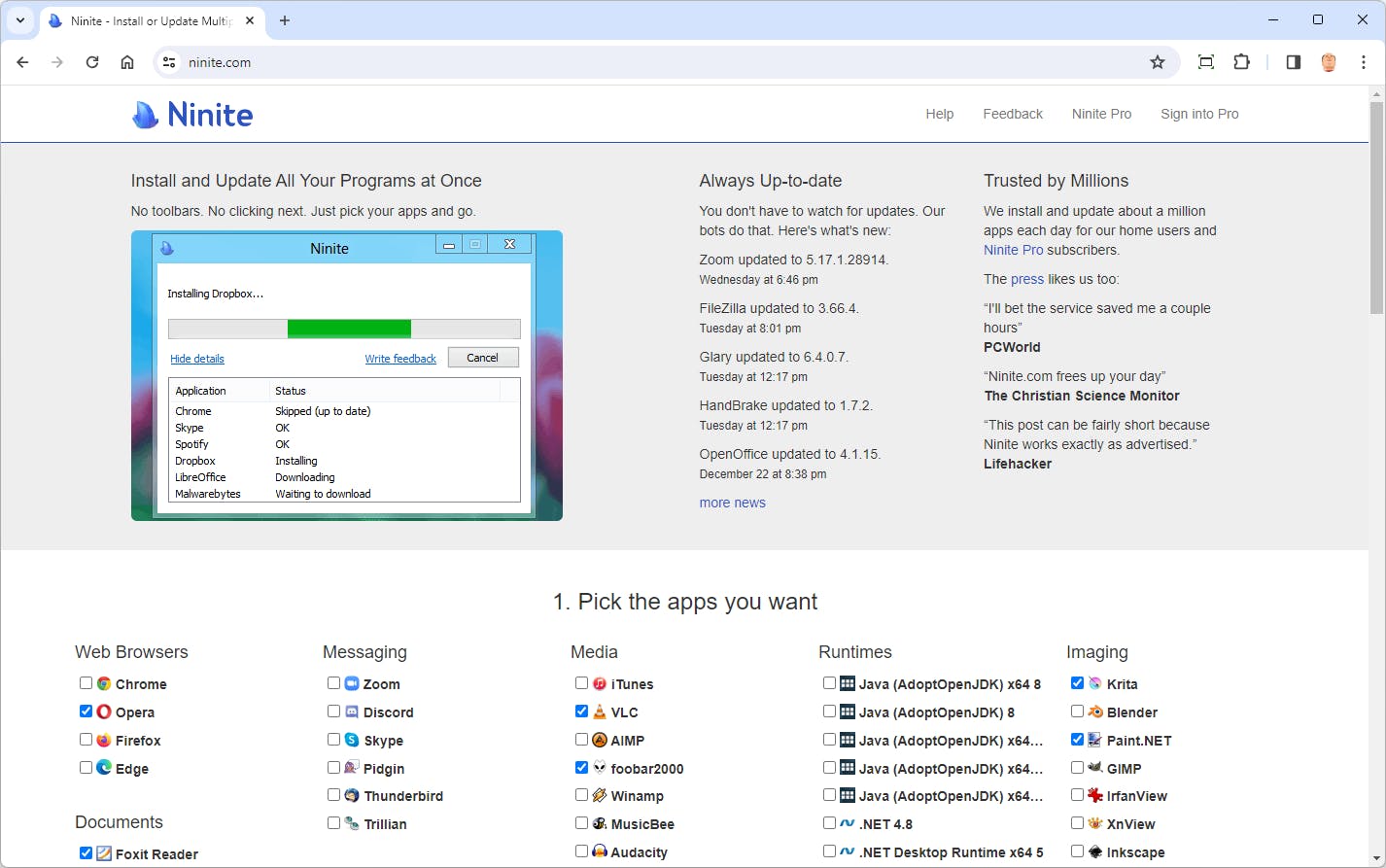Viewport: 1386px width, 868px height.
Task: Click the Thunderbird icon under Messaging
Action: point(352,795)
